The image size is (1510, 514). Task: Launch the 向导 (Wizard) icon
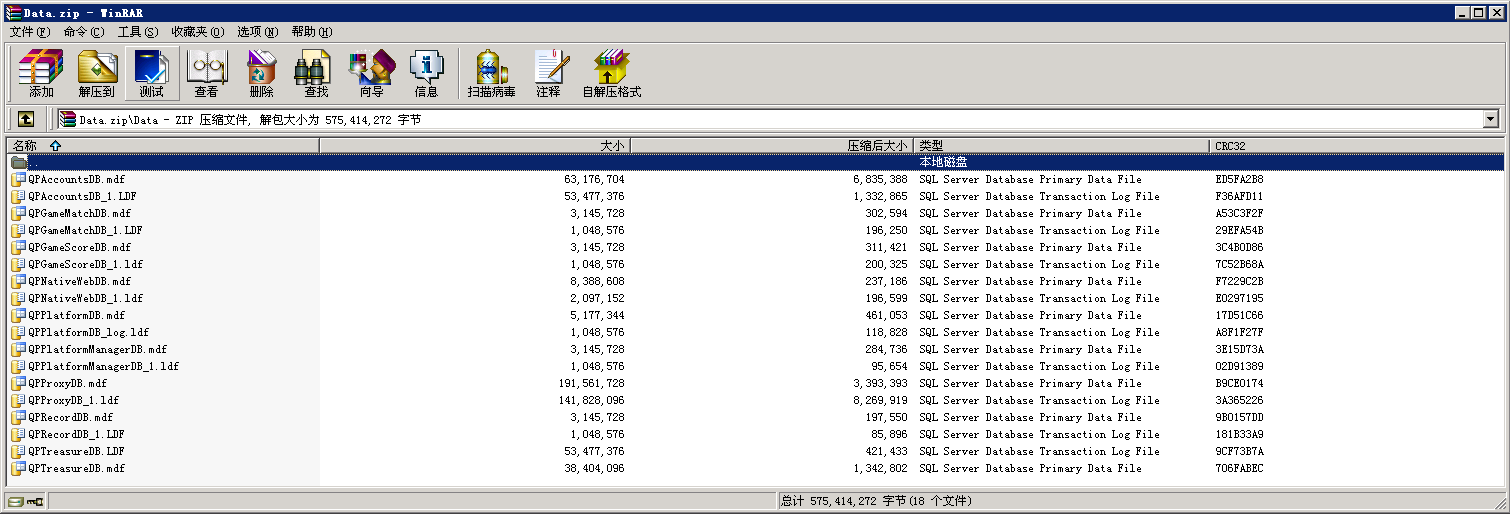371,73
